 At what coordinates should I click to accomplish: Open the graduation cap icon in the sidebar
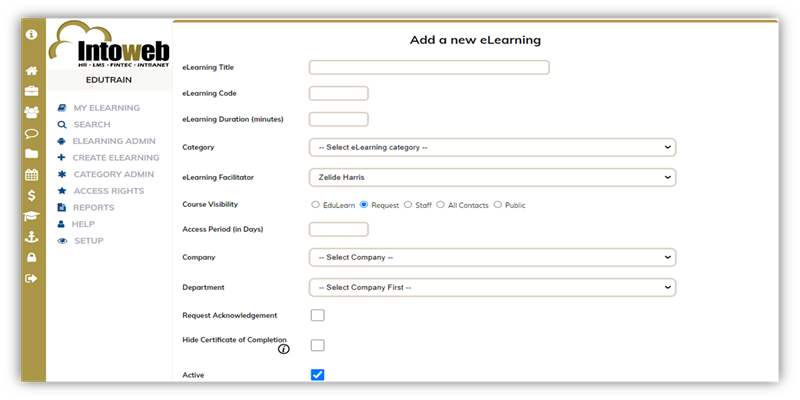point(31,216)
